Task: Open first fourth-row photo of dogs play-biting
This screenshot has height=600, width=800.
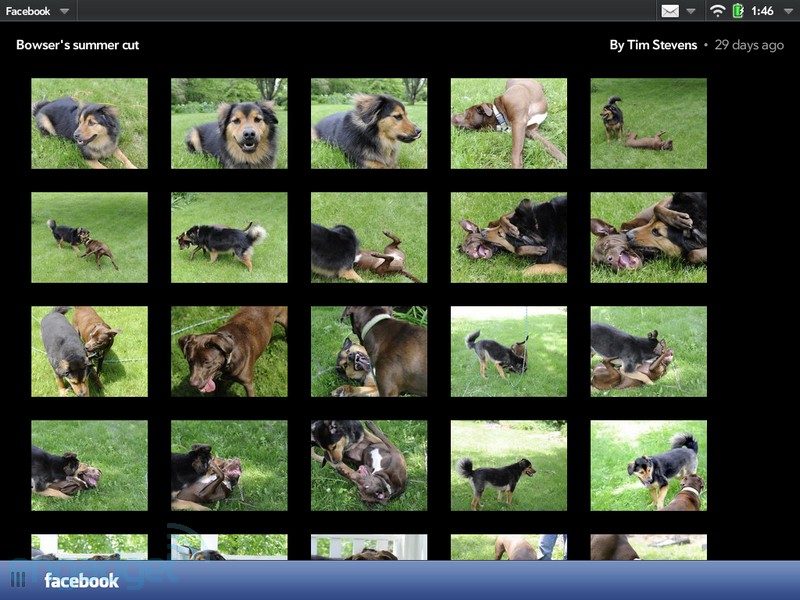Action: [x=89, y=465]
